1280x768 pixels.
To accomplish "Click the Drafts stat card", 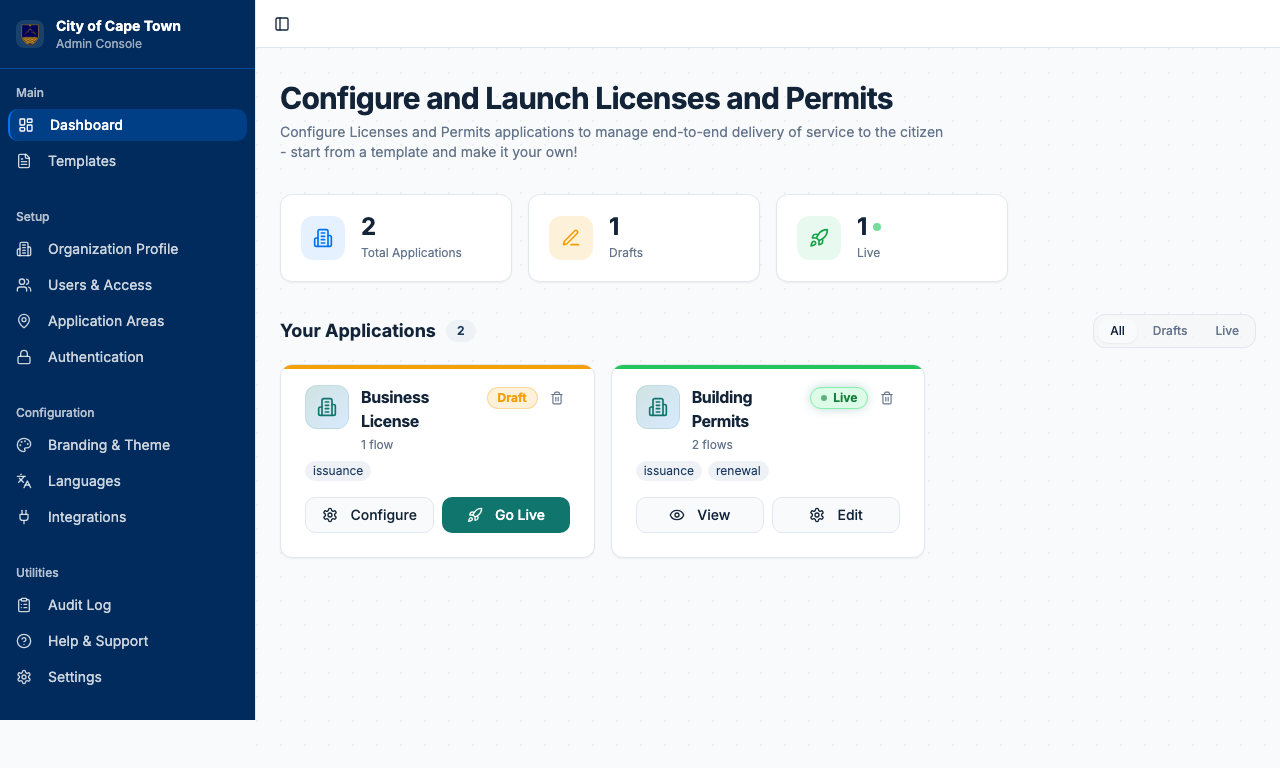I will coord(644,238).
